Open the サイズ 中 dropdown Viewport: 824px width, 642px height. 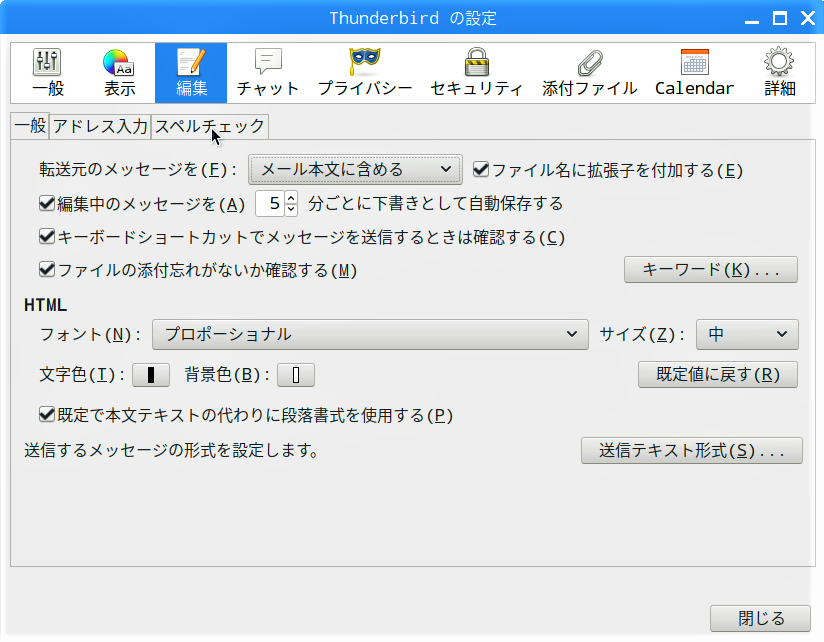click(747, 335)
